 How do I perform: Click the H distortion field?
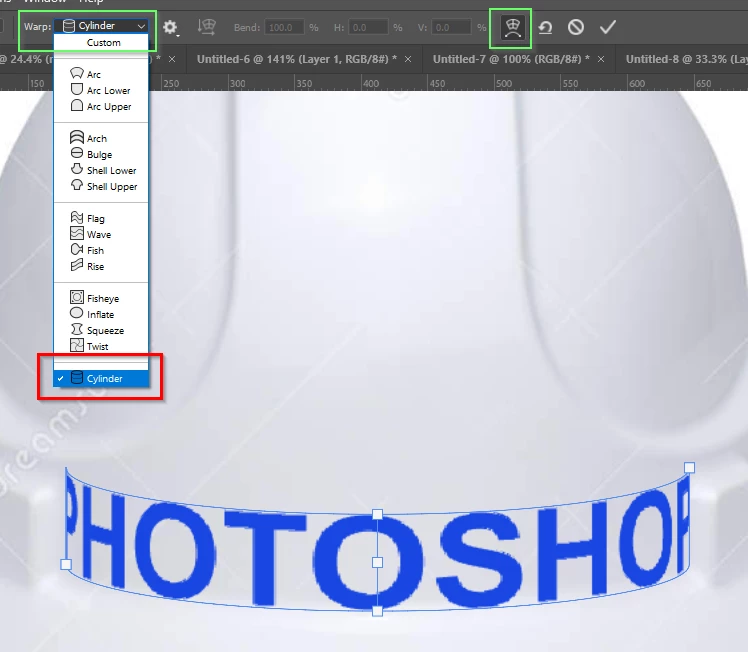click(x=368, y=27)
